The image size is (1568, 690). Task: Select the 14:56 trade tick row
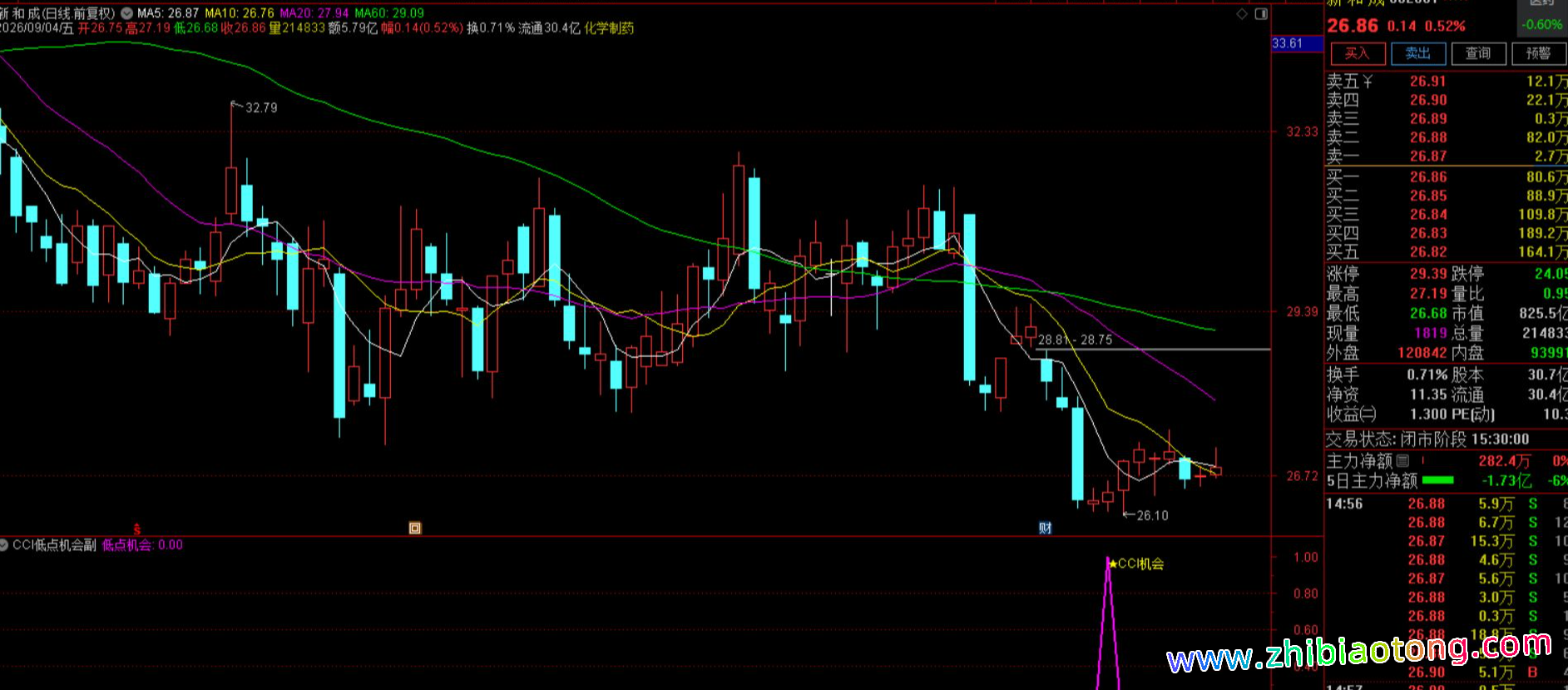coord(1446,504)
